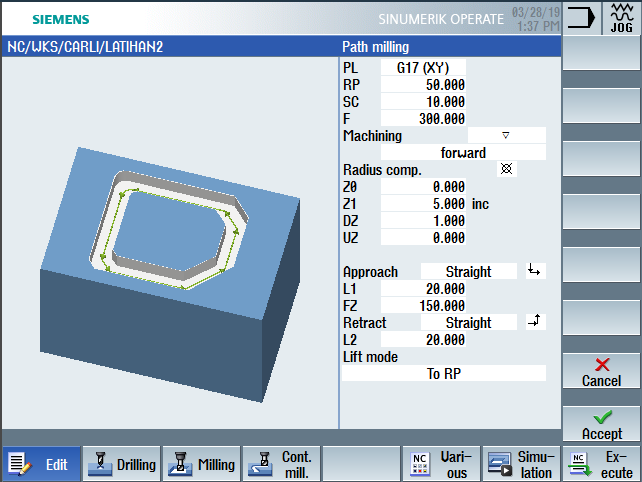Click the Radius comp. off symbol

[x=506, y=169]
